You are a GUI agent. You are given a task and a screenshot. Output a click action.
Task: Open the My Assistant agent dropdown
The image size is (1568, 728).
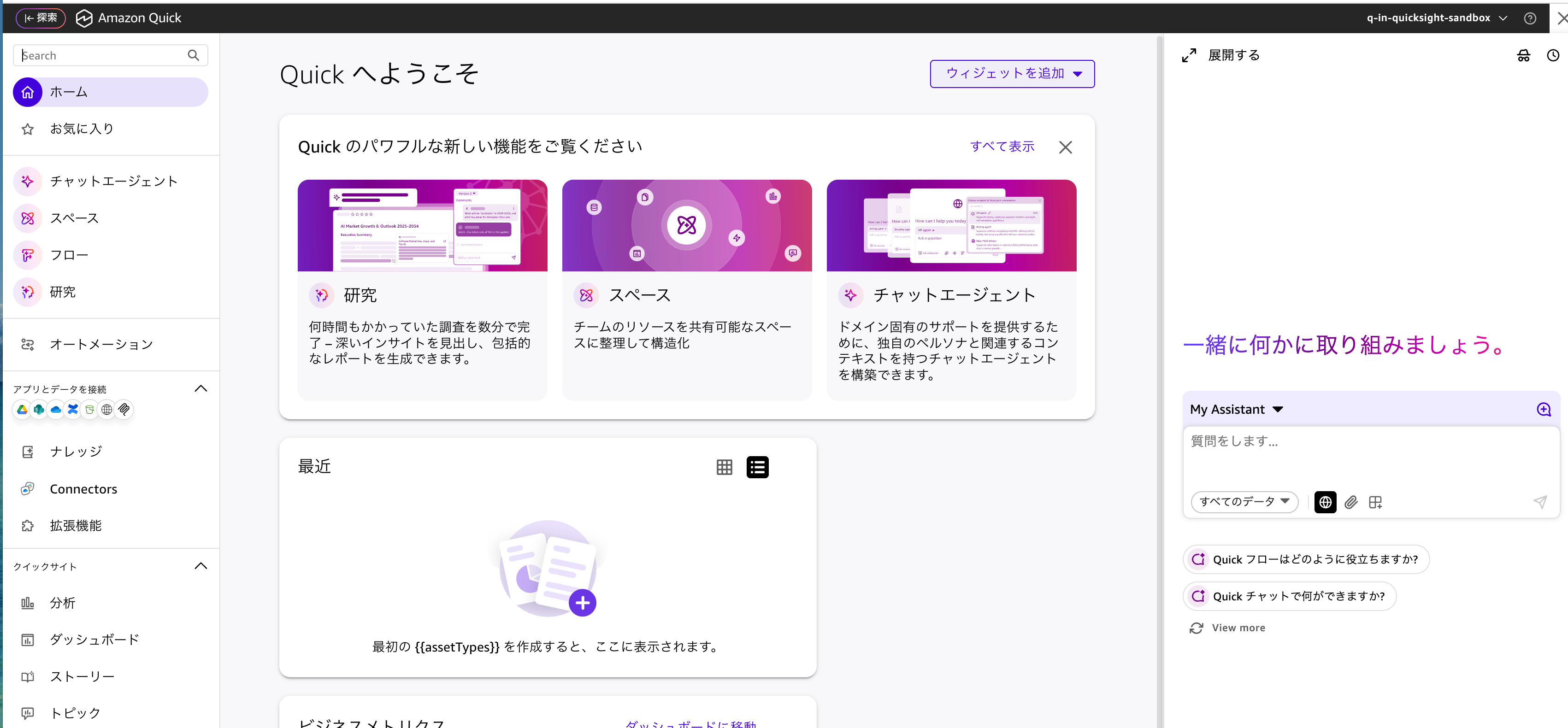pyautogui.click(x=1236, y=410)
